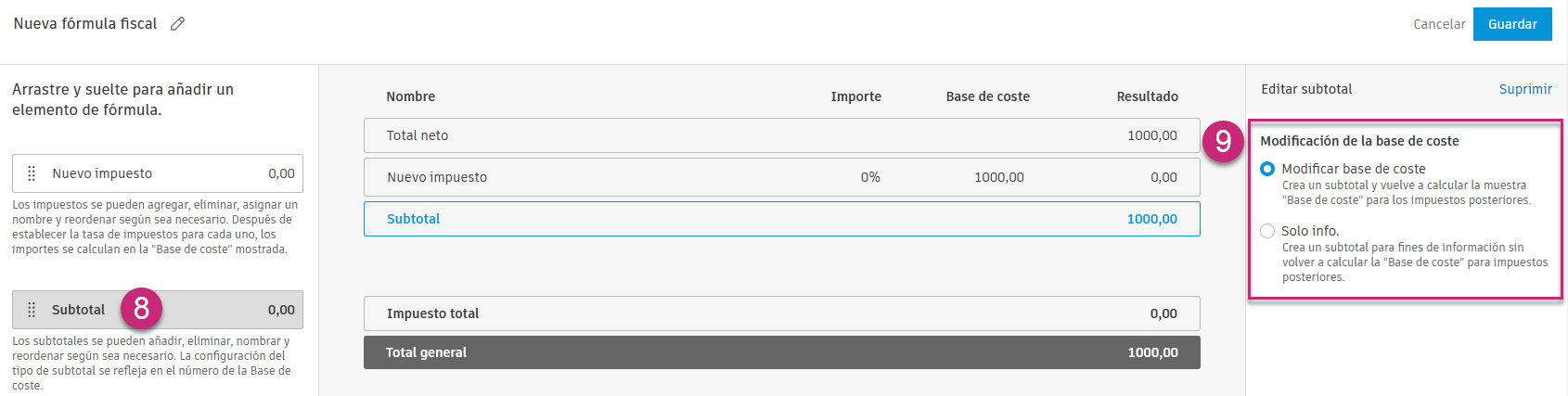
Task: Click the magenta number 9 callout badge
Action: pyautogui.click(x=1223, y=141)
